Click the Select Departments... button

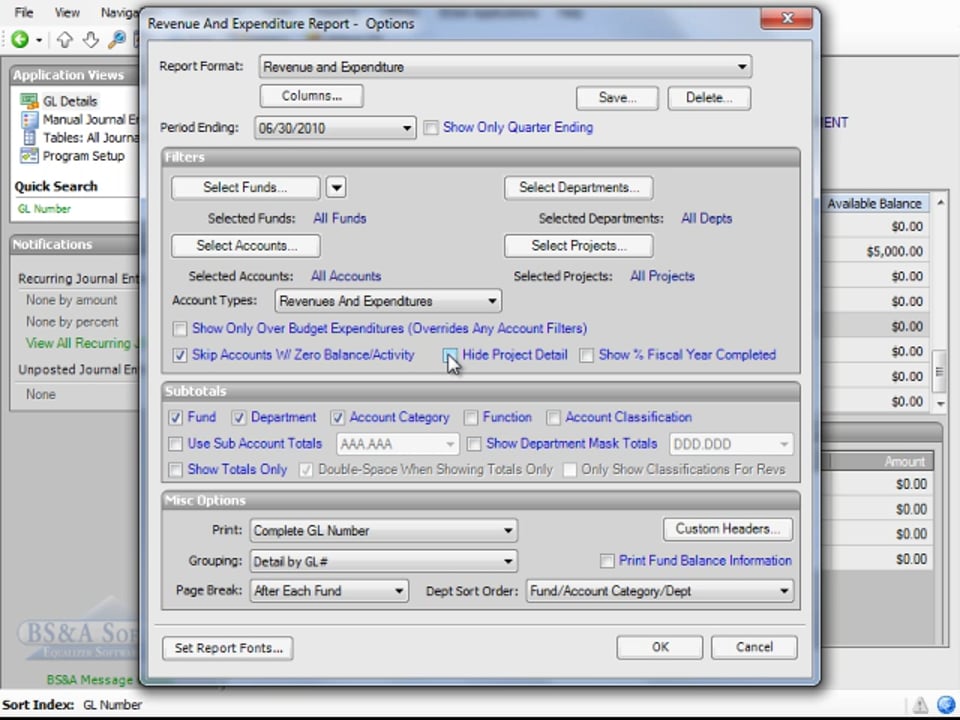(x=579, y=187)
